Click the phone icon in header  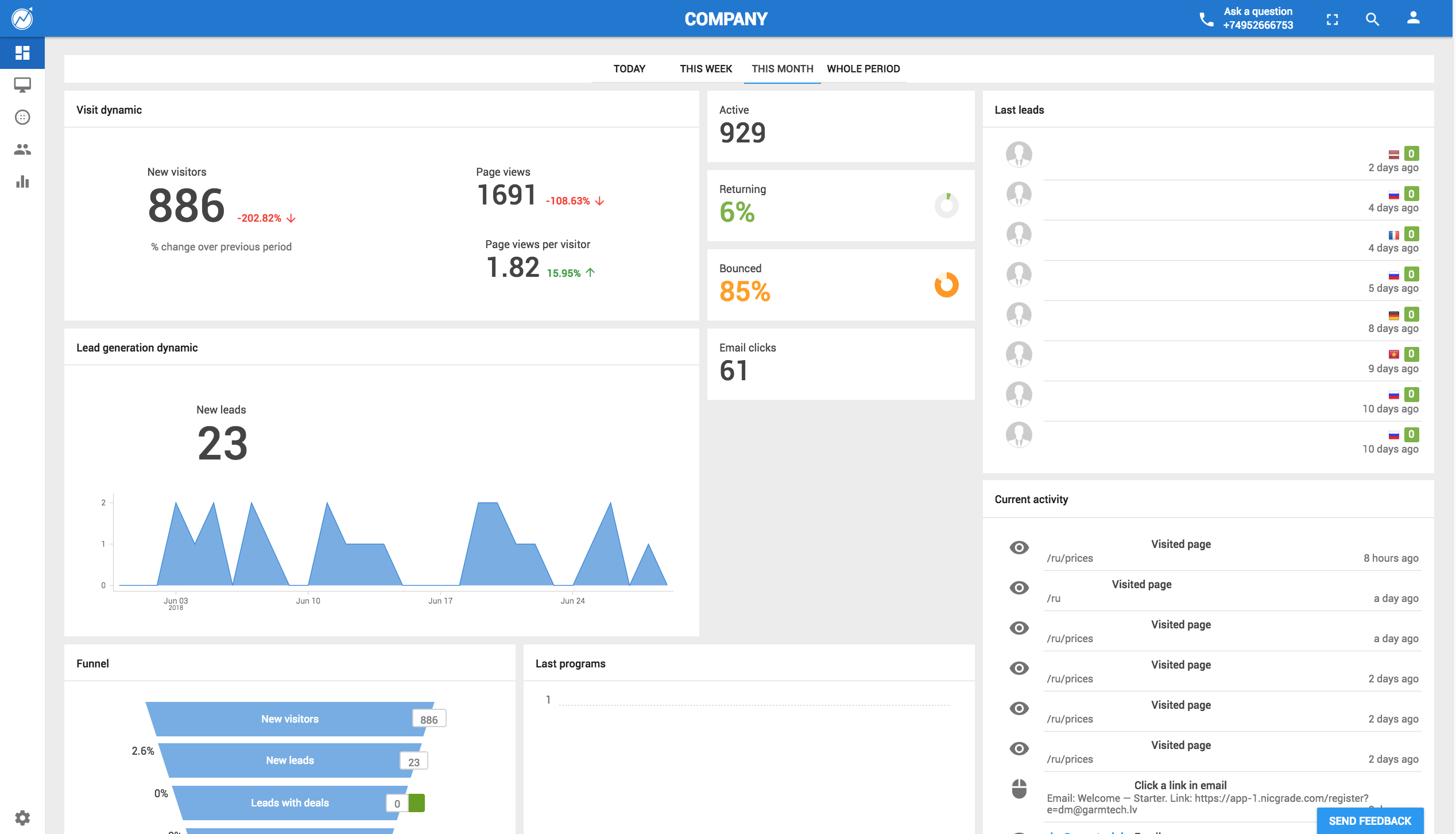(1206, 20)
